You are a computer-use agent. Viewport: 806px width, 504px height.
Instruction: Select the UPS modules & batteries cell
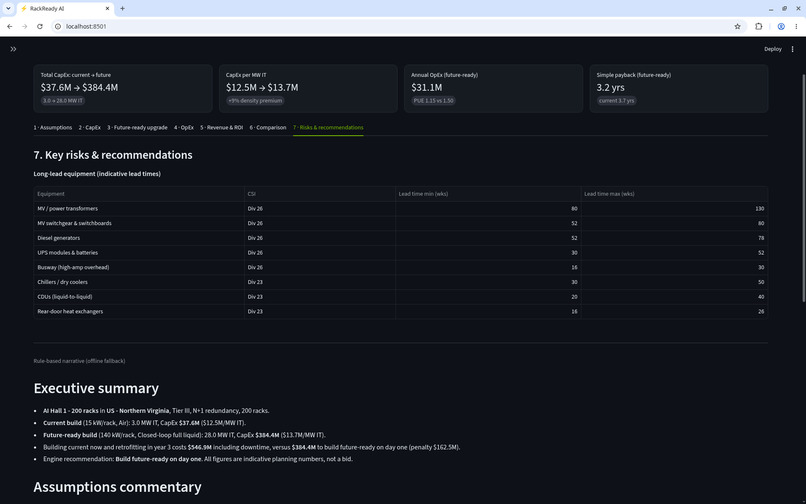[139, 253]
